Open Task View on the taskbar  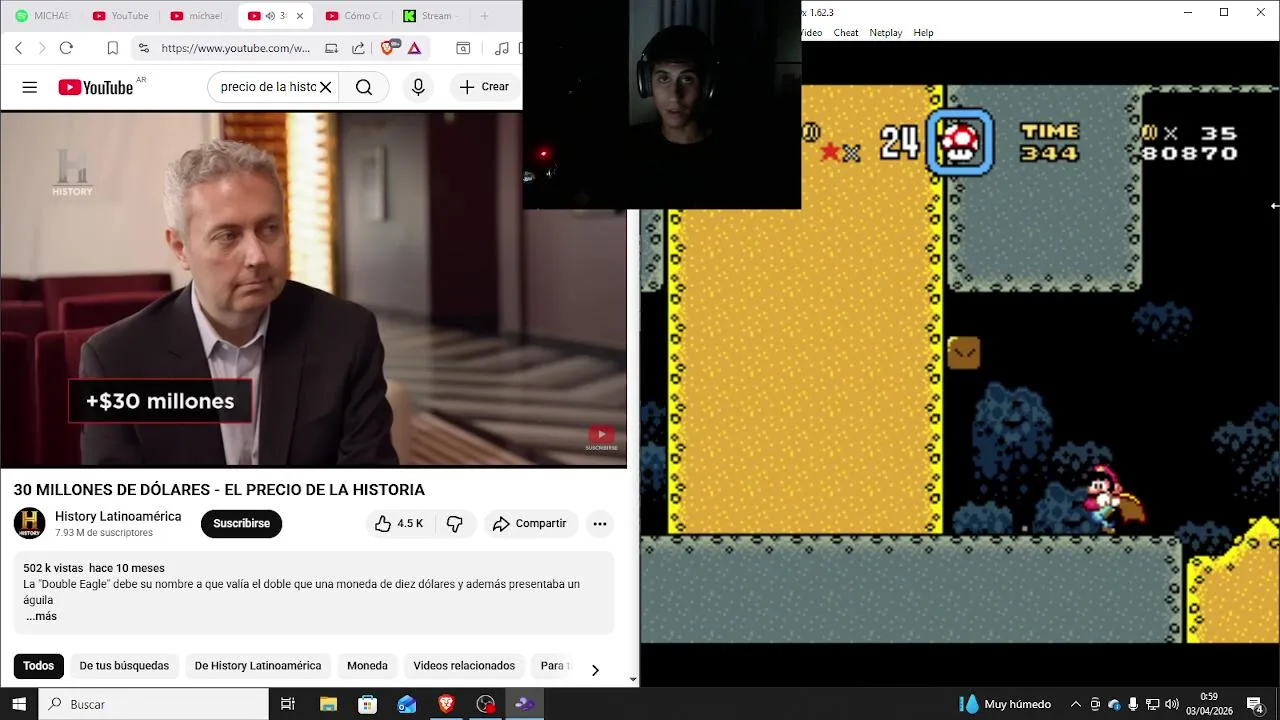287,704
